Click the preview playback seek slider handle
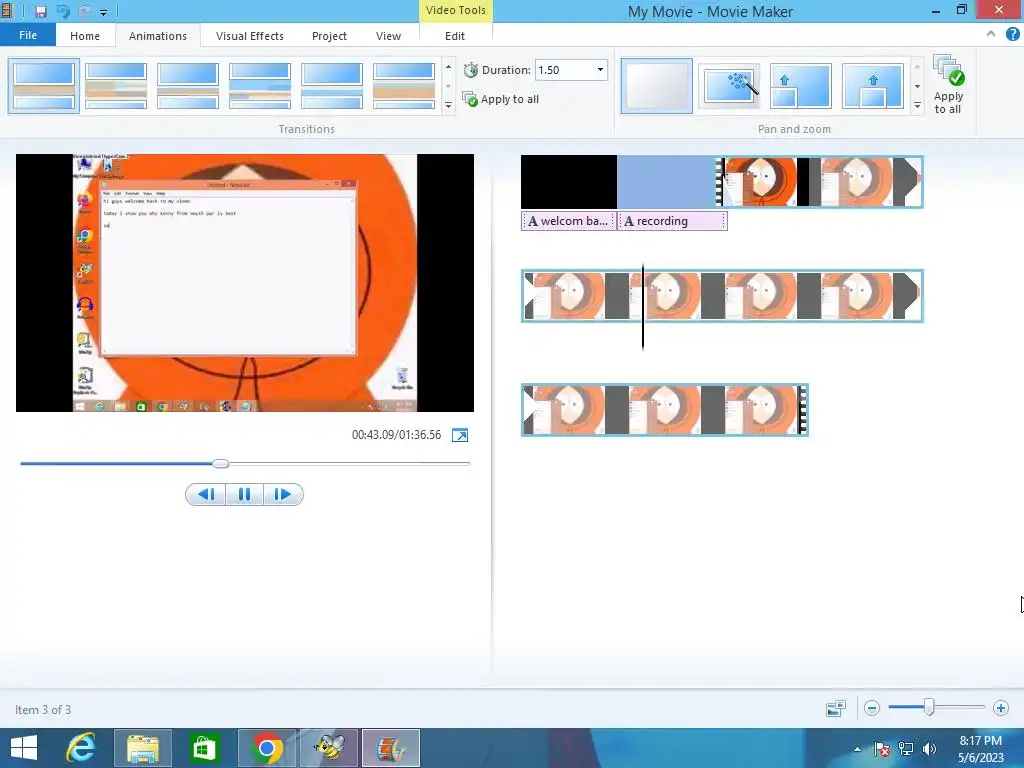Viewport: 1024px width, 768px height. (x=221, y=463)
